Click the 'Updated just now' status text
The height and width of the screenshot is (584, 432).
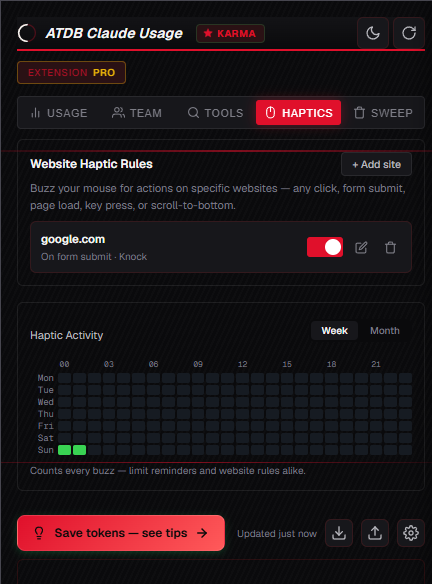(x=277, y=534)
